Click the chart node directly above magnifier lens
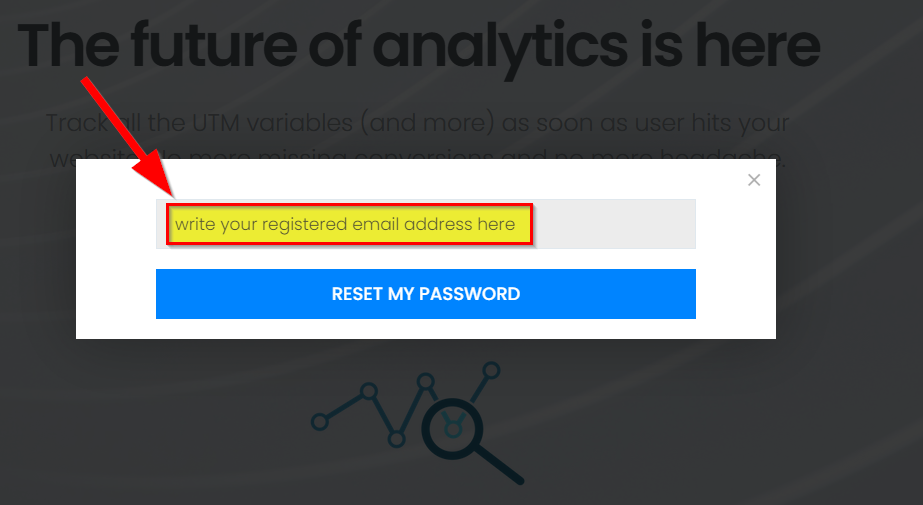 pyautogui.click(x=426, y=381)
